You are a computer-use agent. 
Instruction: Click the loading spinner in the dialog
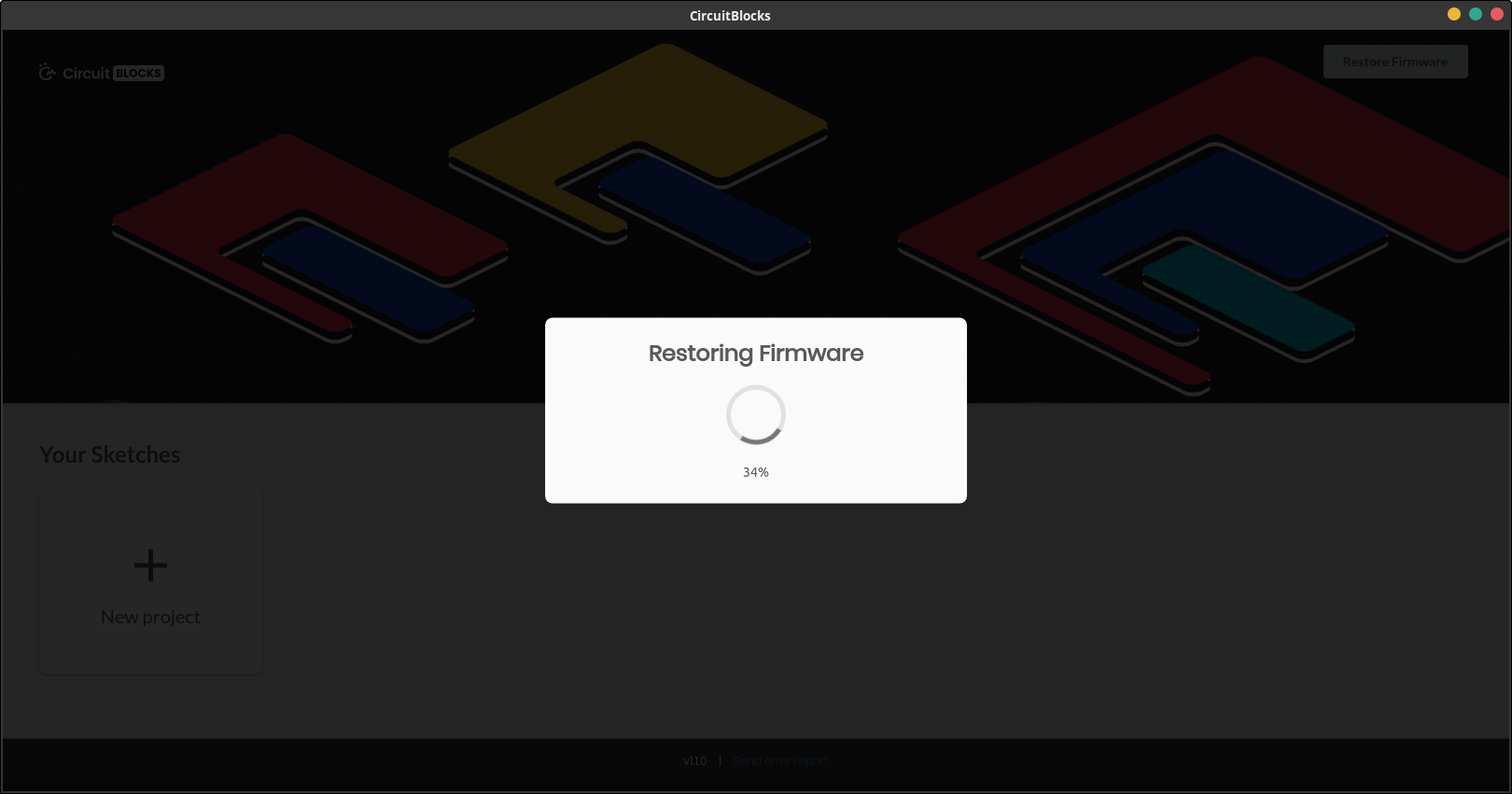[x=756, y=415]
